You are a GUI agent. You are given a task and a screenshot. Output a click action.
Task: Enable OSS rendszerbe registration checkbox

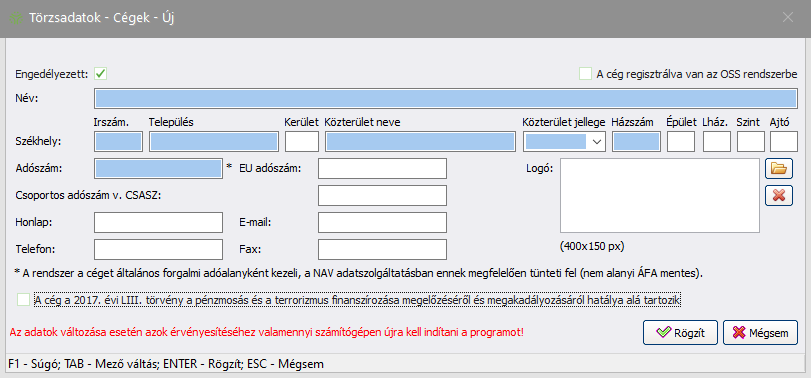tap(585, 74)
